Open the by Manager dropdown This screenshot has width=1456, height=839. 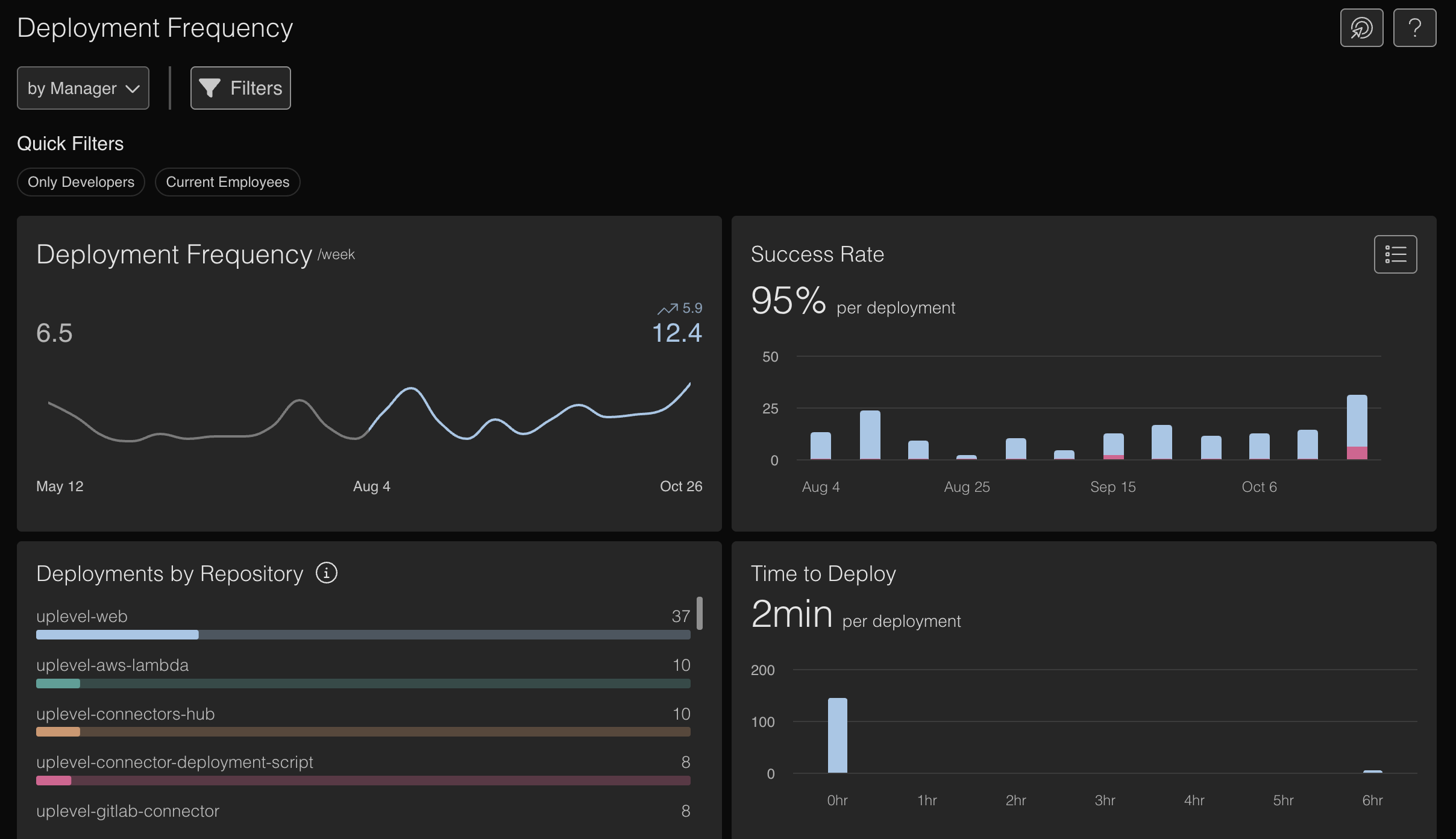coord(83,88)
